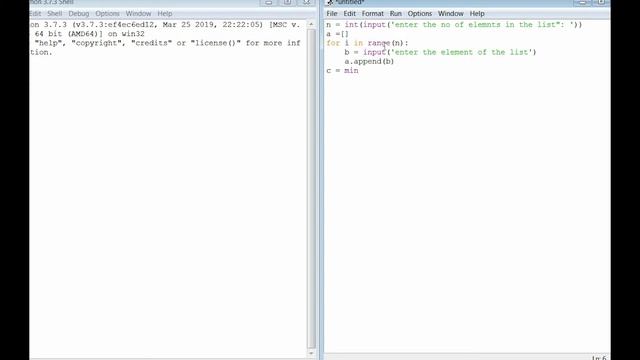Screen dimensions: 640x360
Task: Open Help menu in untitled editor window
Action: pos(477,13)
